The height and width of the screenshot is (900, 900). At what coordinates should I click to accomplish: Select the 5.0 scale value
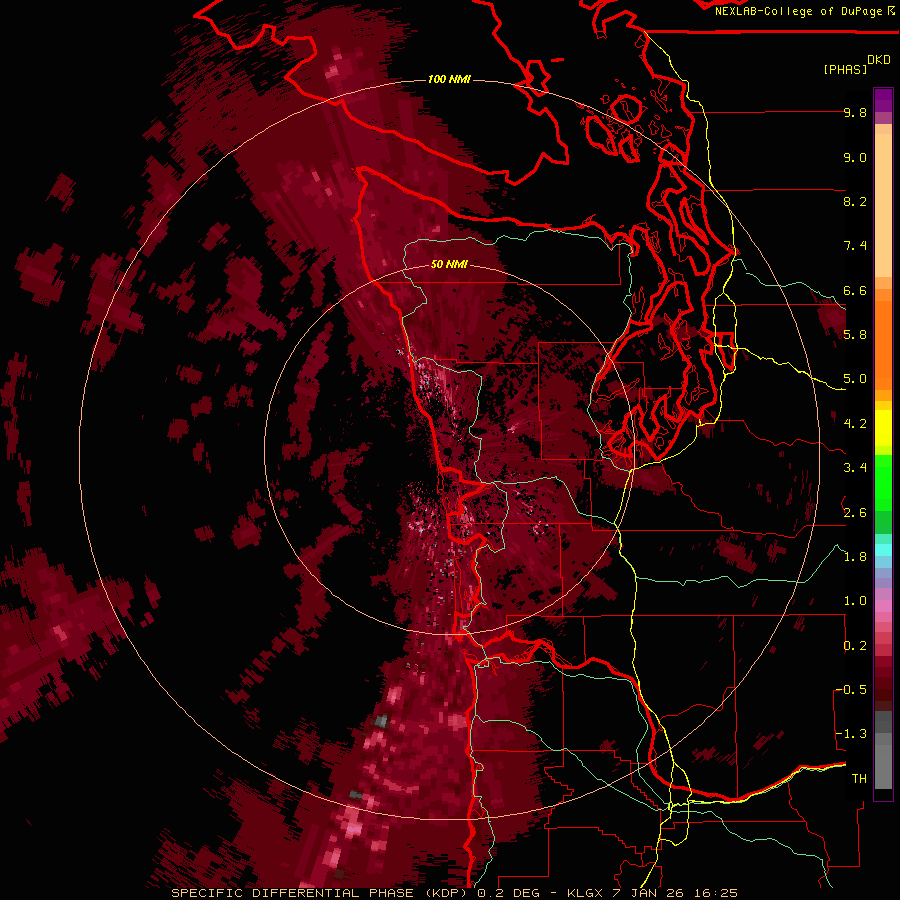pyautogui.click(x=855, y=379)
